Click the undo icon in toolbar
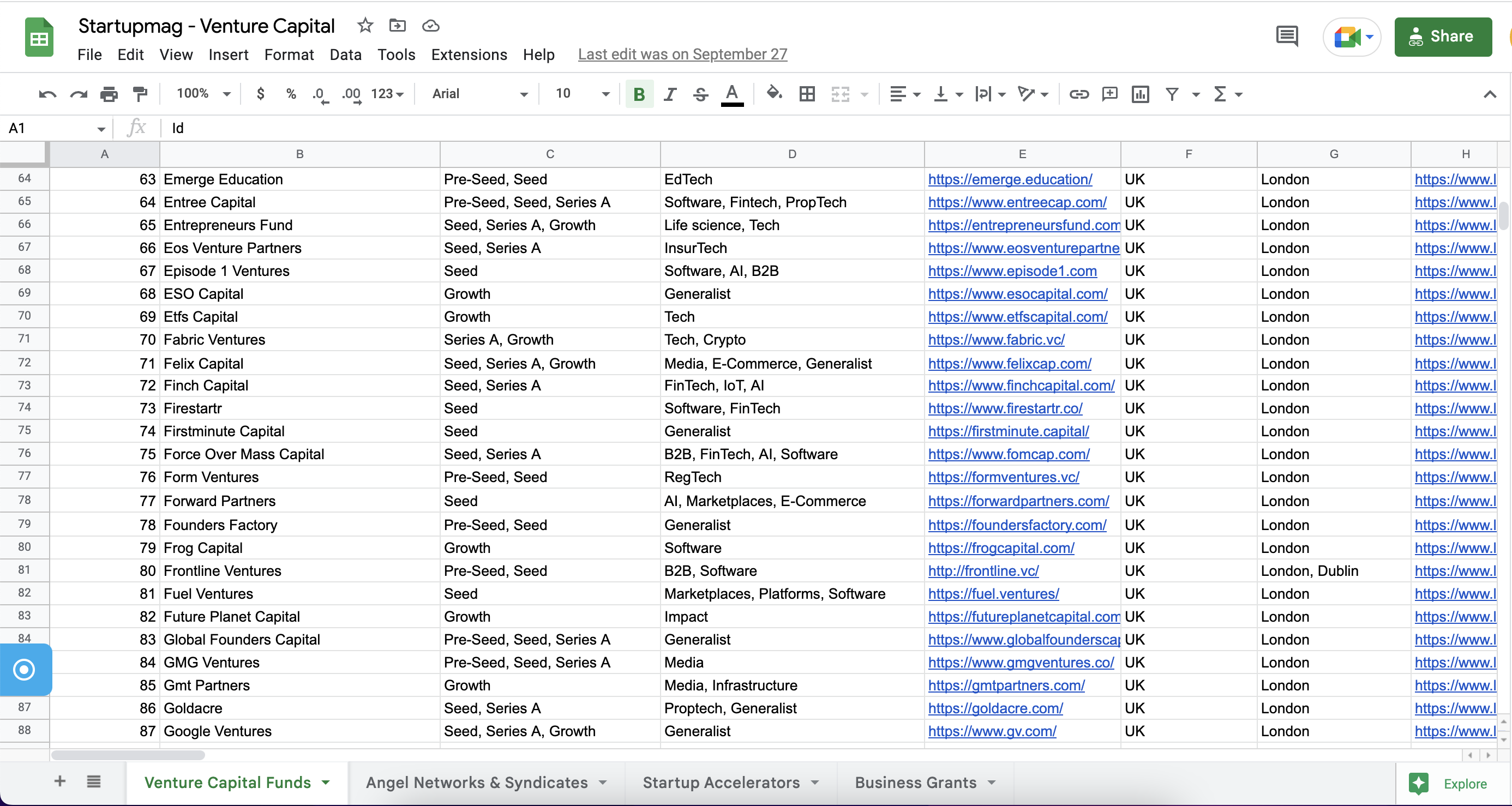Viewport: 1512px width, 806px height. point(47,94)
